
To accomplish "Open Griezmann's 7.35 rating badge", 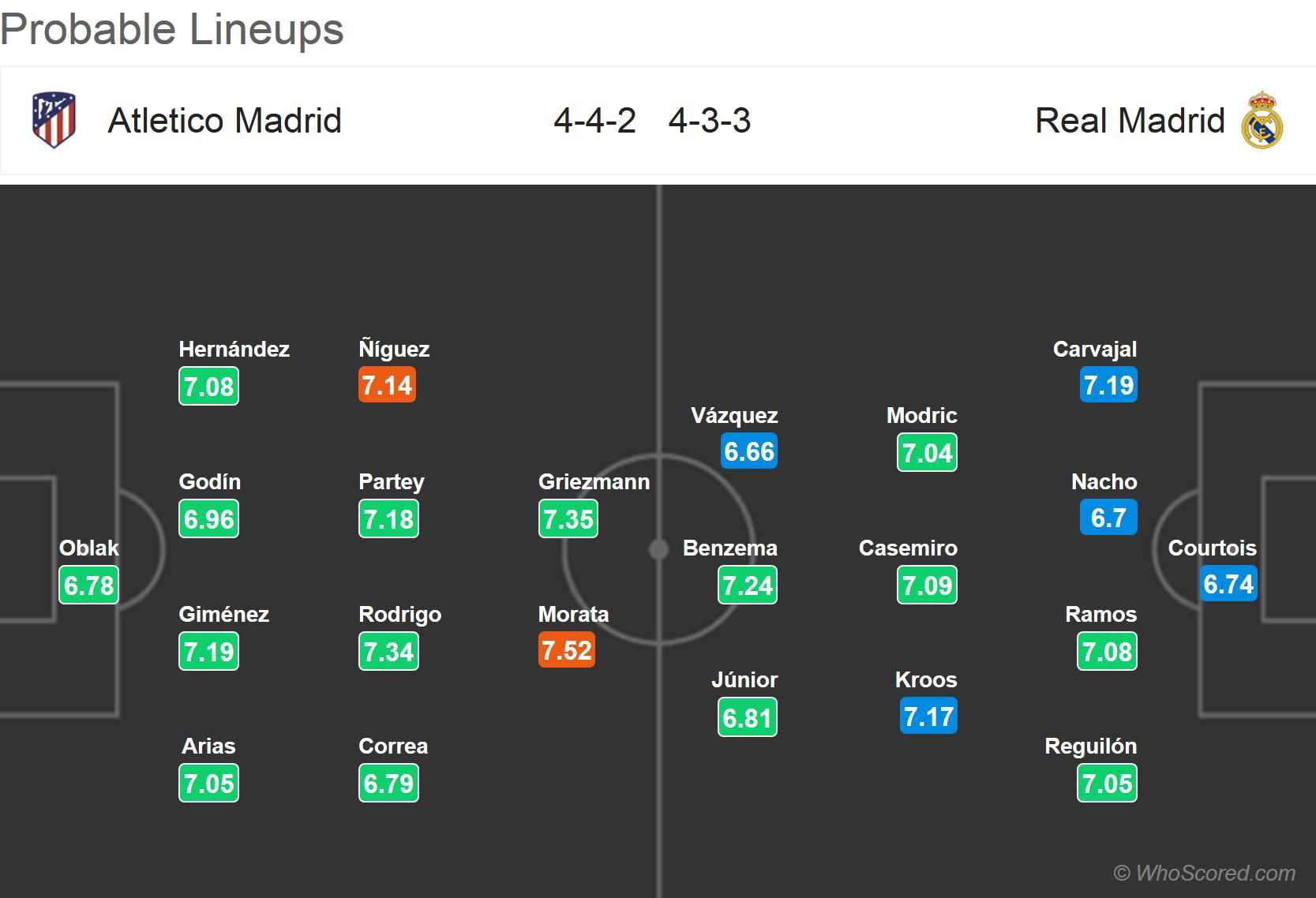I will [x=568, y=519].
